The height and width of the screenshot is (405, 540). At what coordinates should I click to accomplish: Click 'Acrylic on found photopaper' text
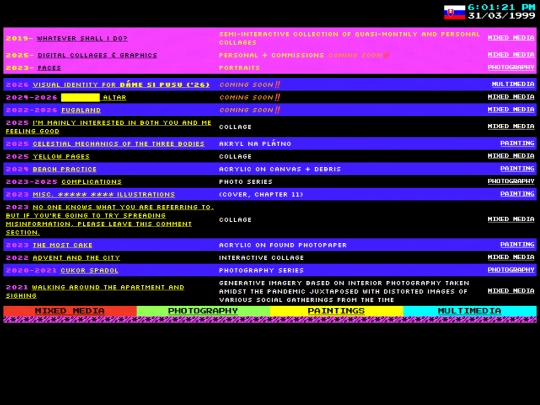point(283,245)
